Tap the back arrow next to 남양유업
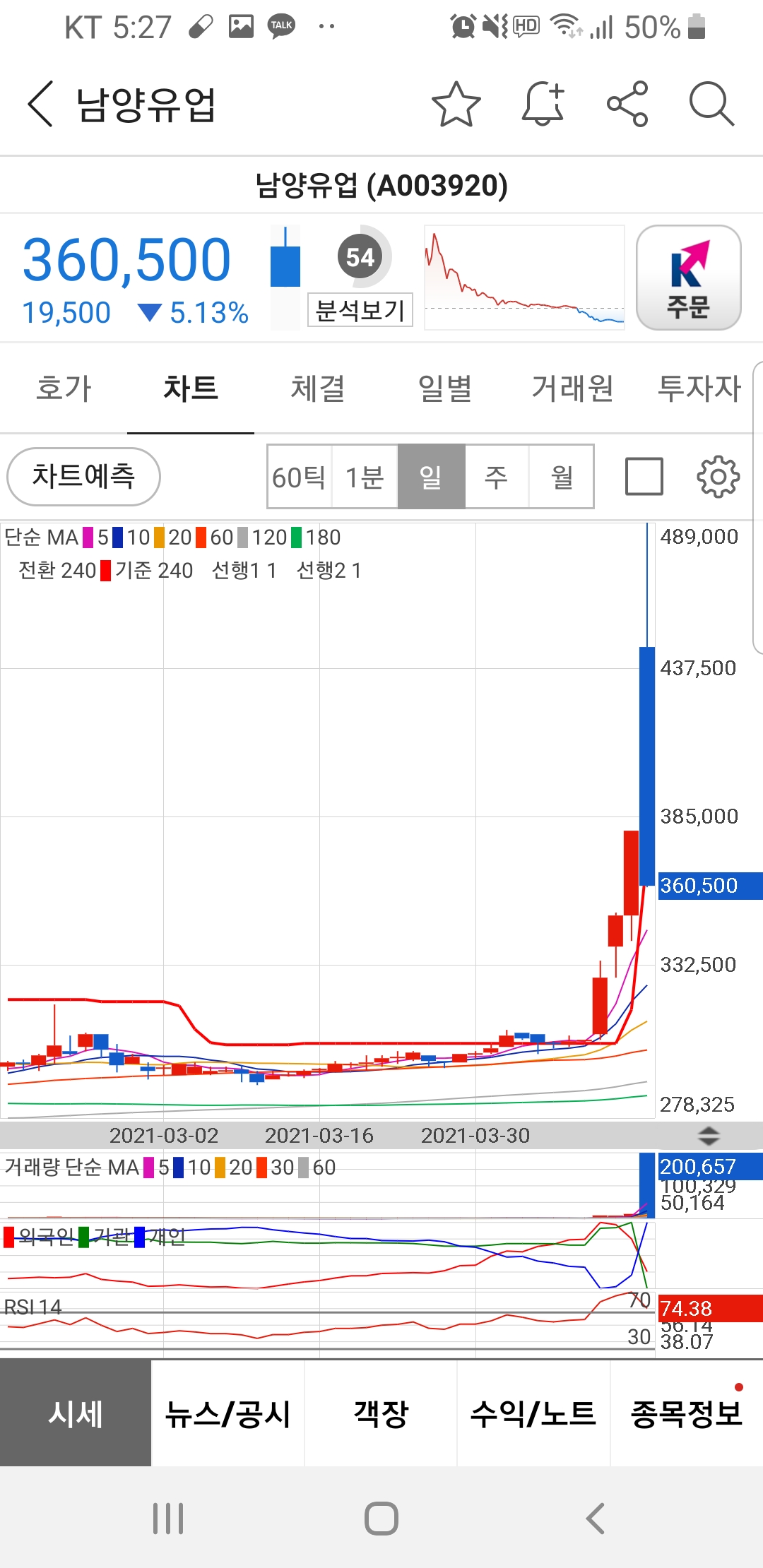The image size is (763, 1568). click(40, 104)
